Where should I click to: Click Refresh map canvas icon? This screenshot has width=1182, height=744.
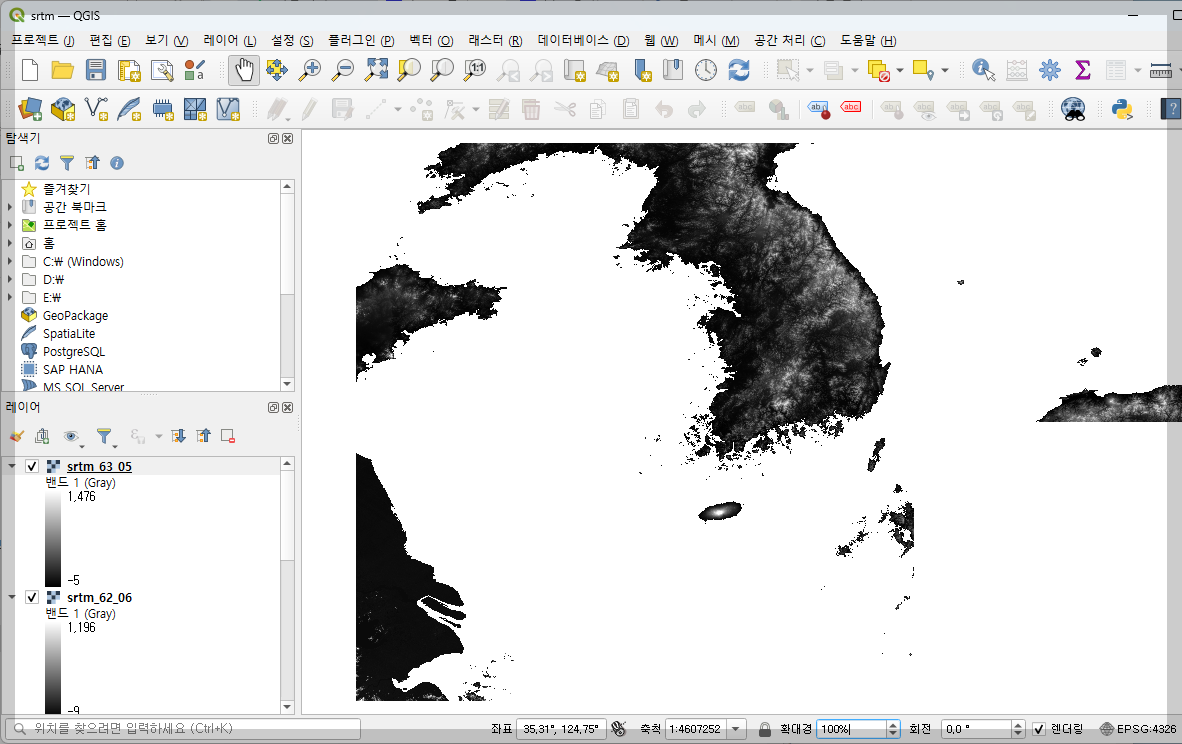point(739,70)
